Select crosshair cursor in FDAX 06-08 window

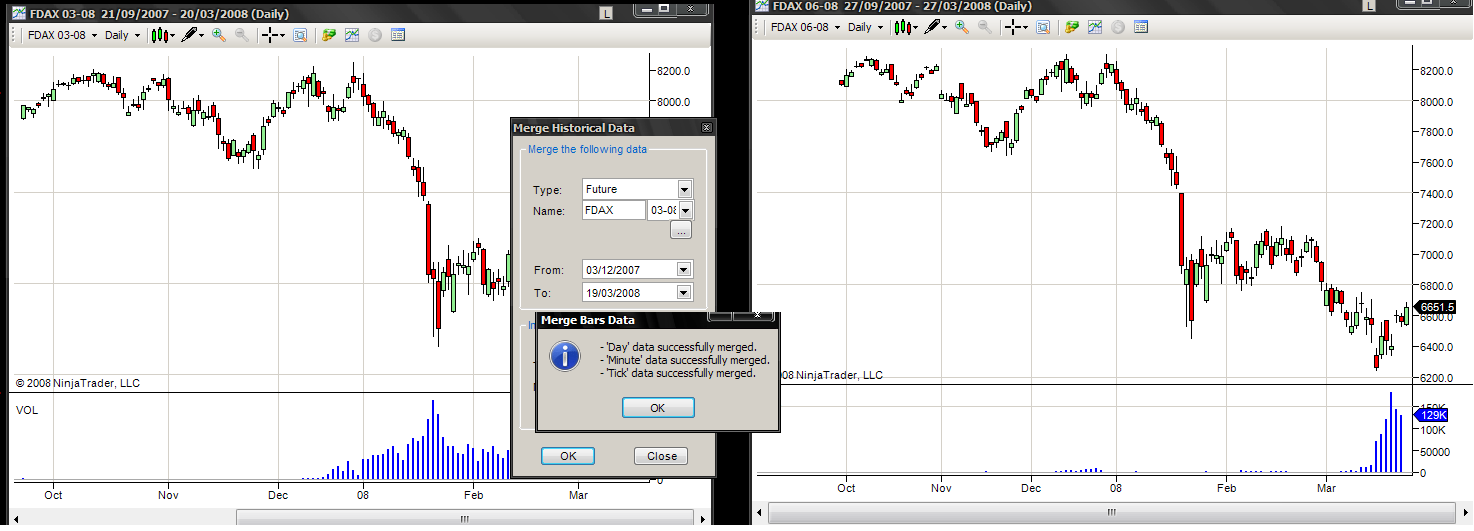pyautogui.click(x=1016, y=27)
